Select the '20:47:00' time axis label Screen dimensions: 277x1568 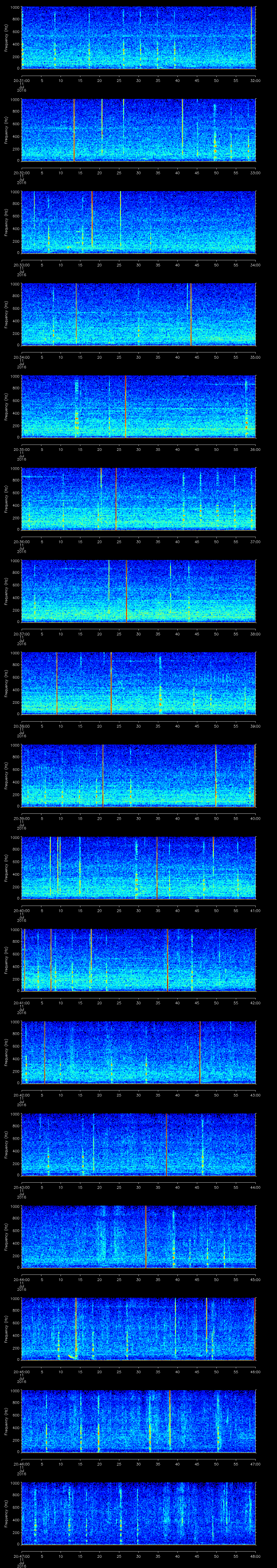(x=21, y=1556)
